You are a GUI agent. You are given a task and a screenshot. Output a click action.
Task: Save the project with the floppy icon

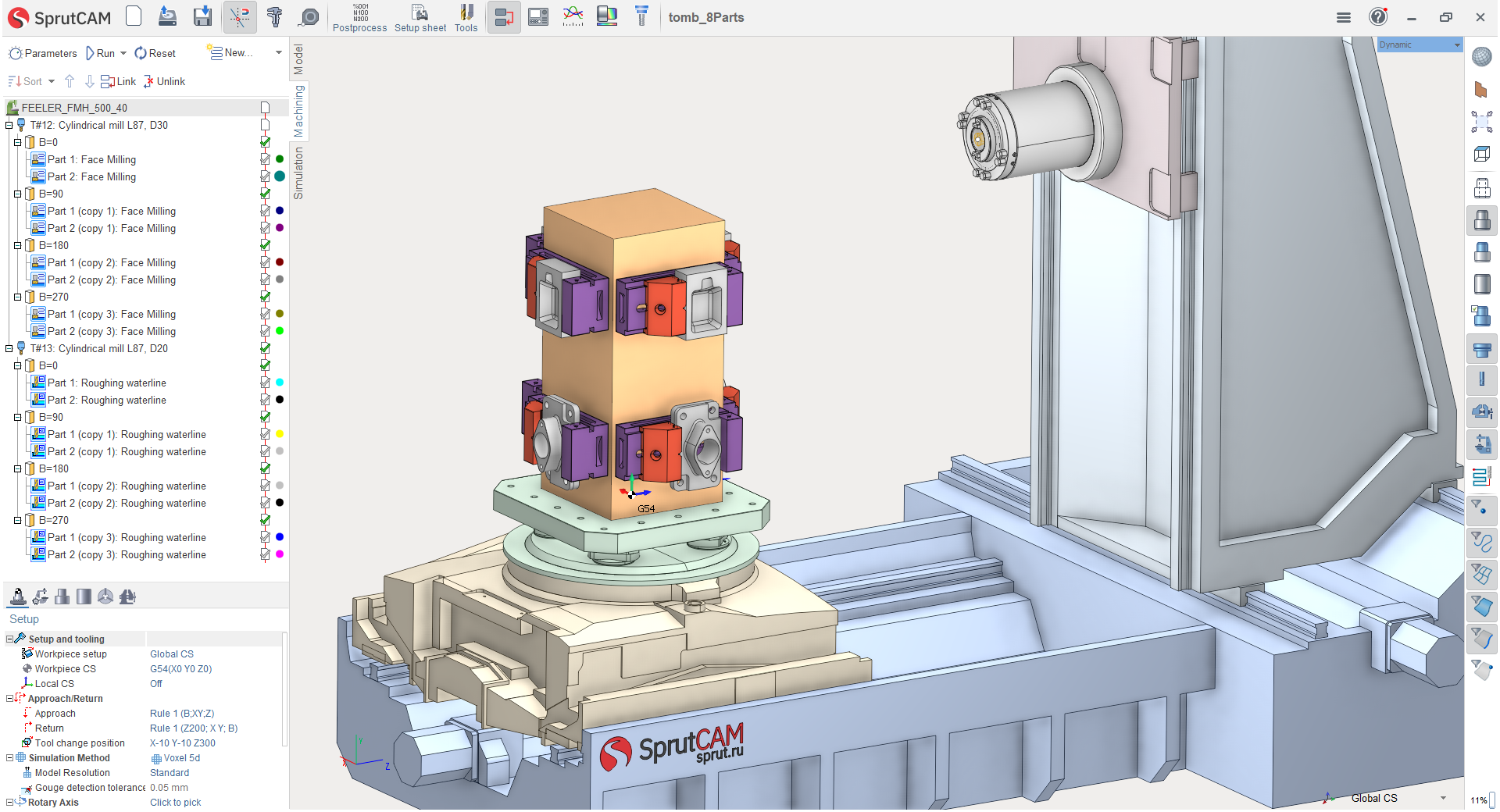pyautogui.click(x=202, y=16)
